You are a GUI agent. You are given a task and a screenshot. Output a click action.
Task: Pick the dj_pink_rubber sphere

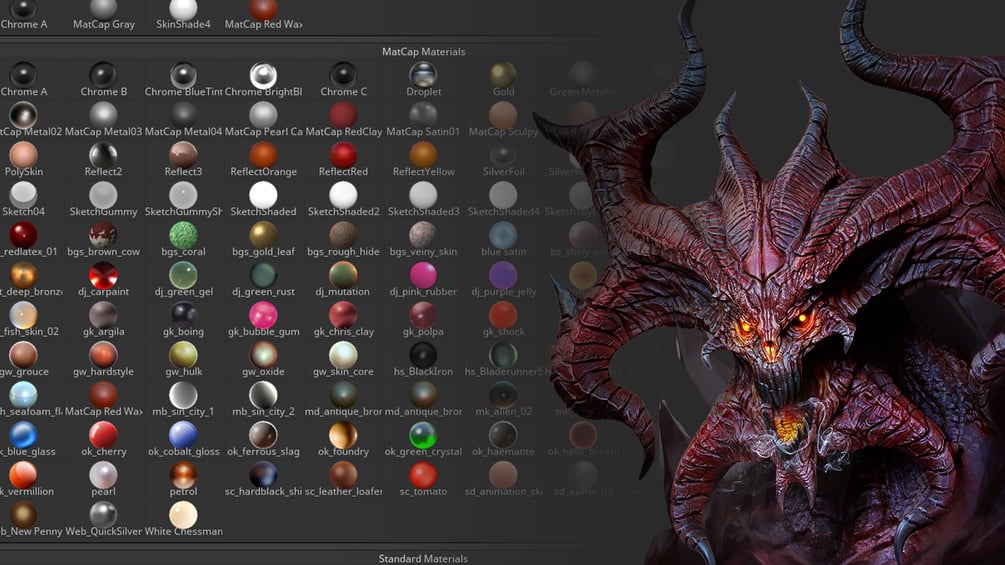pyautogui.click(x=423, y=275)
